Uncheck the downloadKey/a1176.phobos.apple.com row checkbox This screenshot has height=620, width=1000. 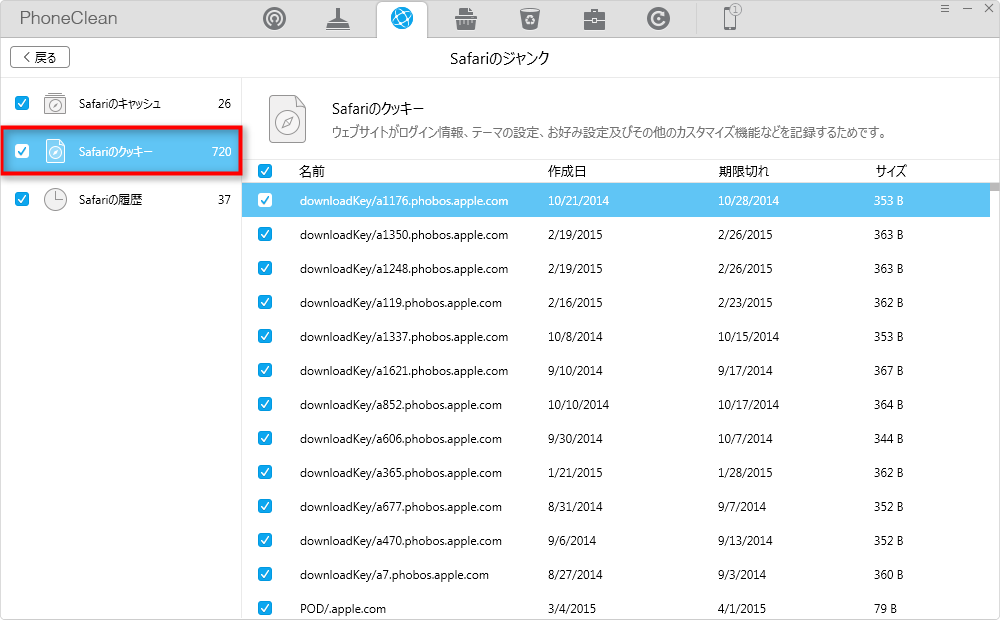click(x=265, y=200)
